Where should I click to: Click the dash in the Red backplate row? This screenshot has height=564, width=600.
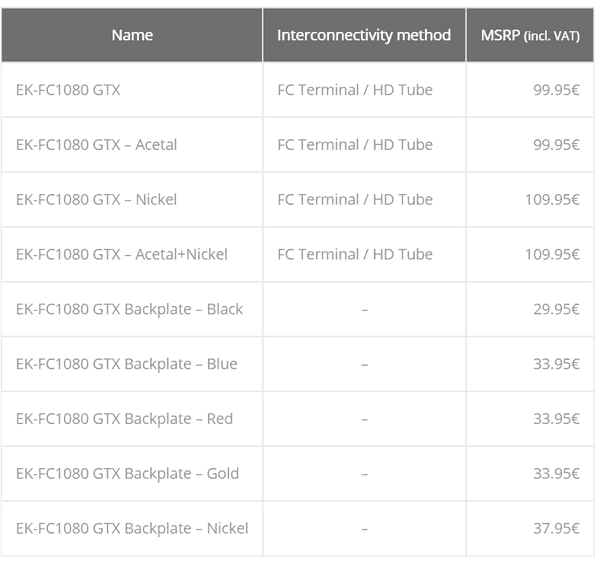364,419
